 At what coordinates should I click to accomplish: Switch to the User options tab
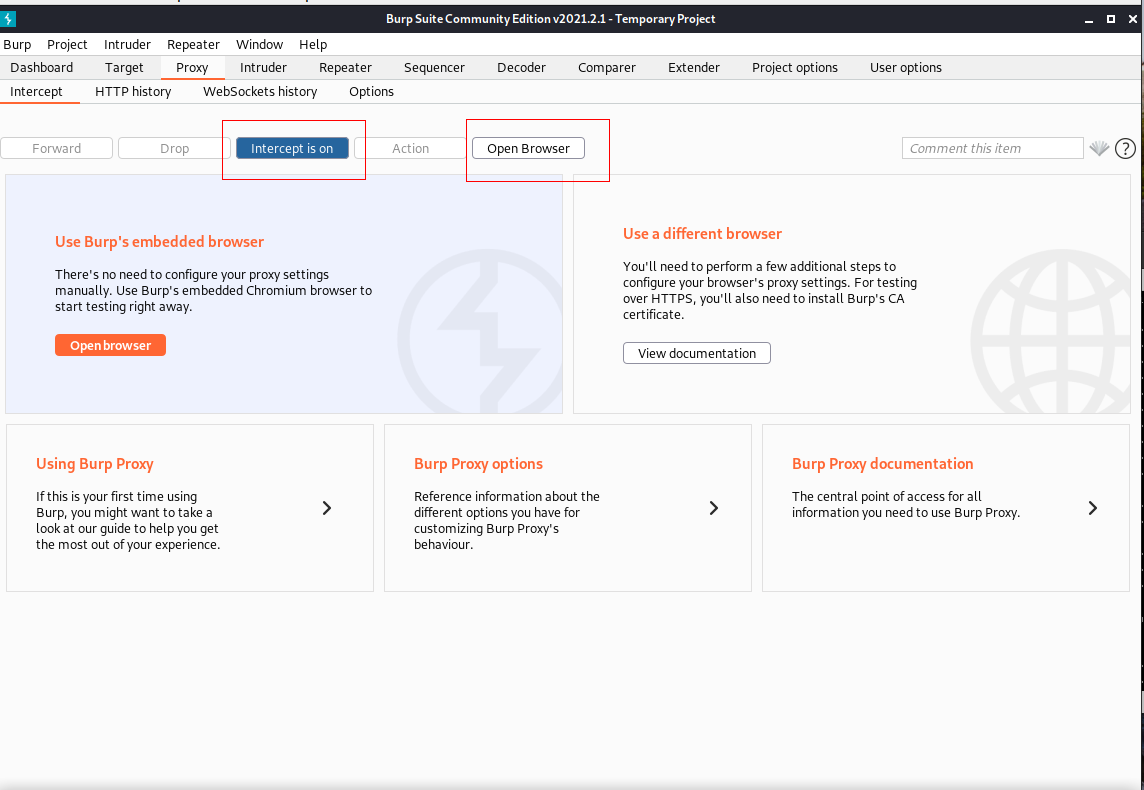[x=905, y=67]
